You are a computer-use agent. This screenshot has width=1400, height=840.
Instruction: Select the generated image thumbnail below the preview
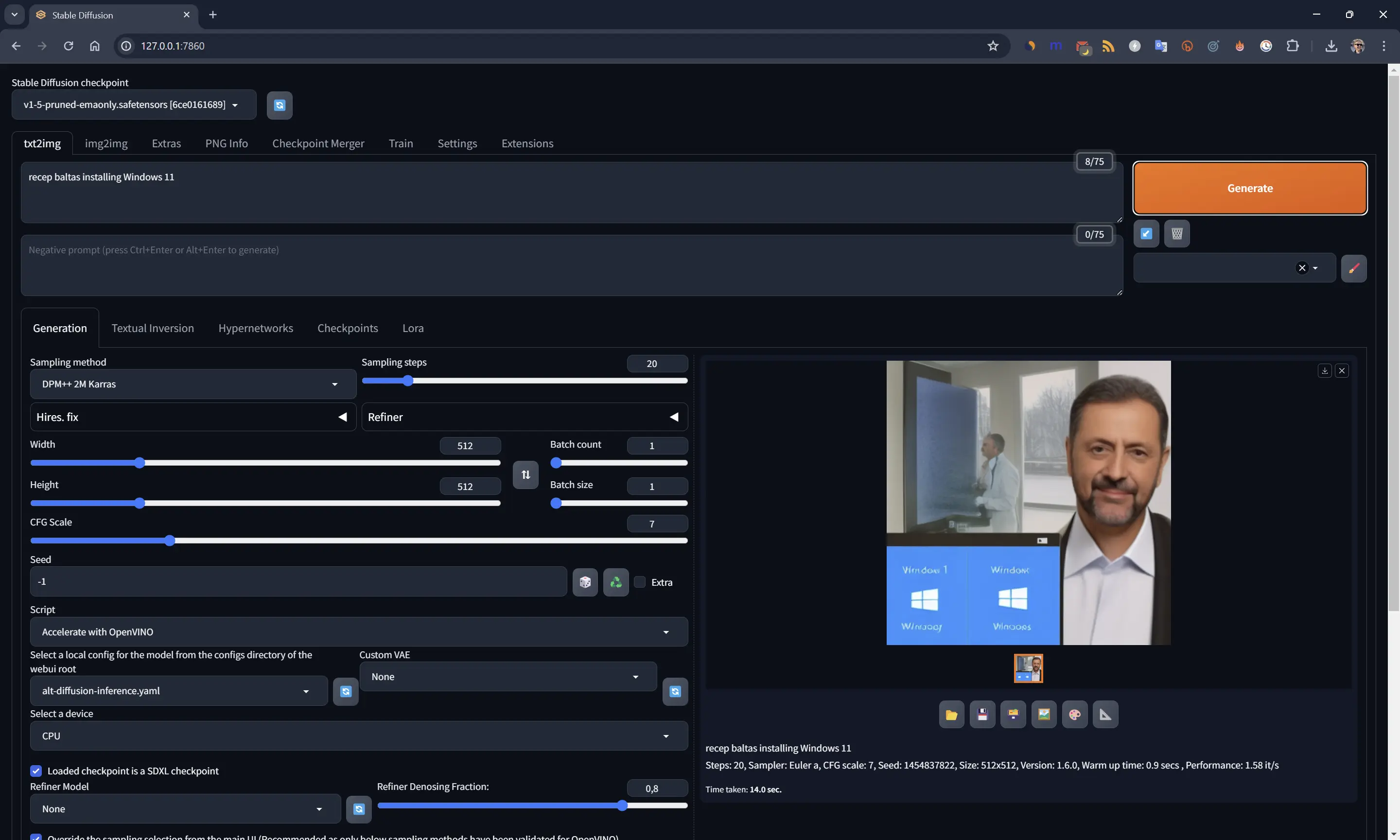(1028, 669)
